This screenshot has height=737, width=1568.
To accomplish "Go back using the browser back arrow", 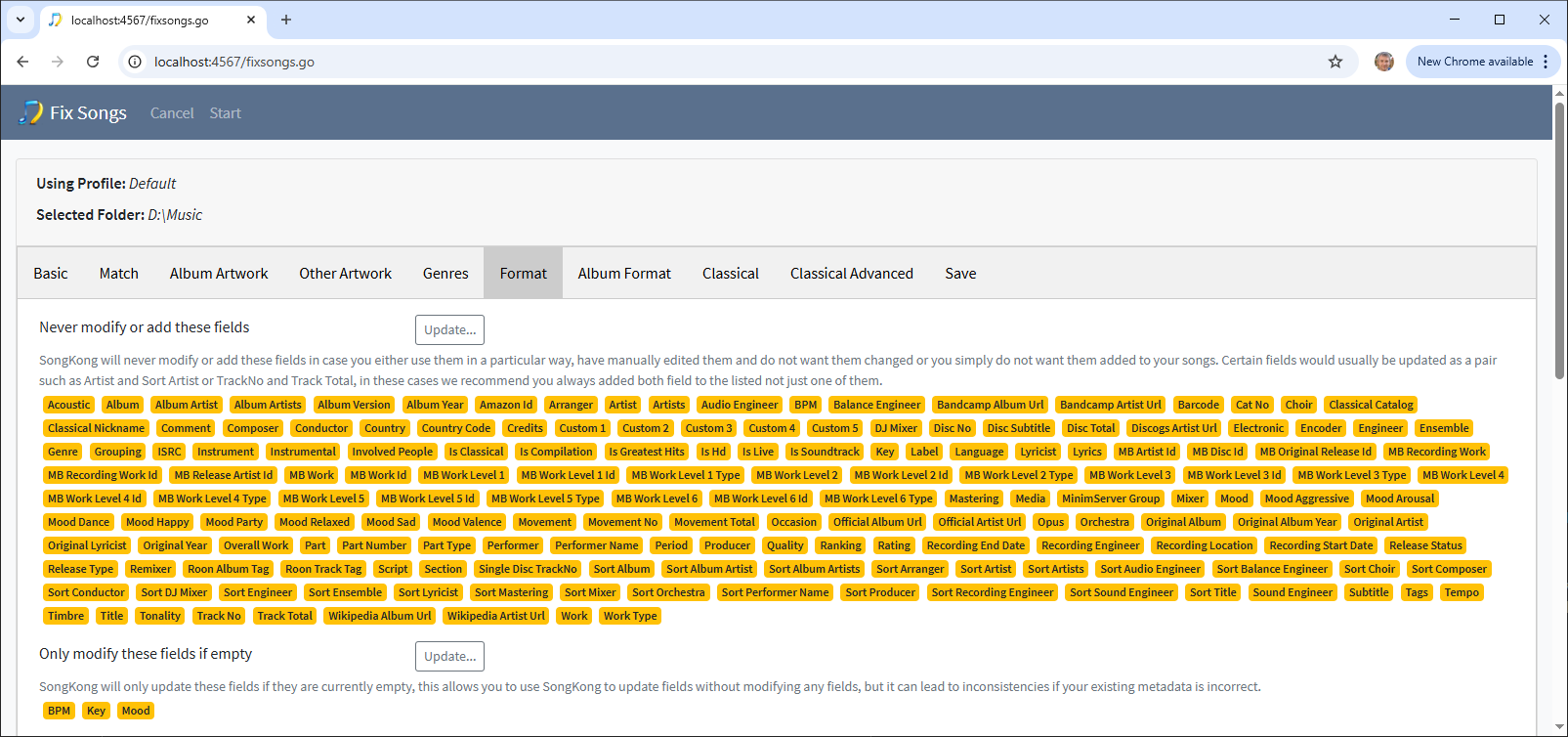I will click(22, 62).
